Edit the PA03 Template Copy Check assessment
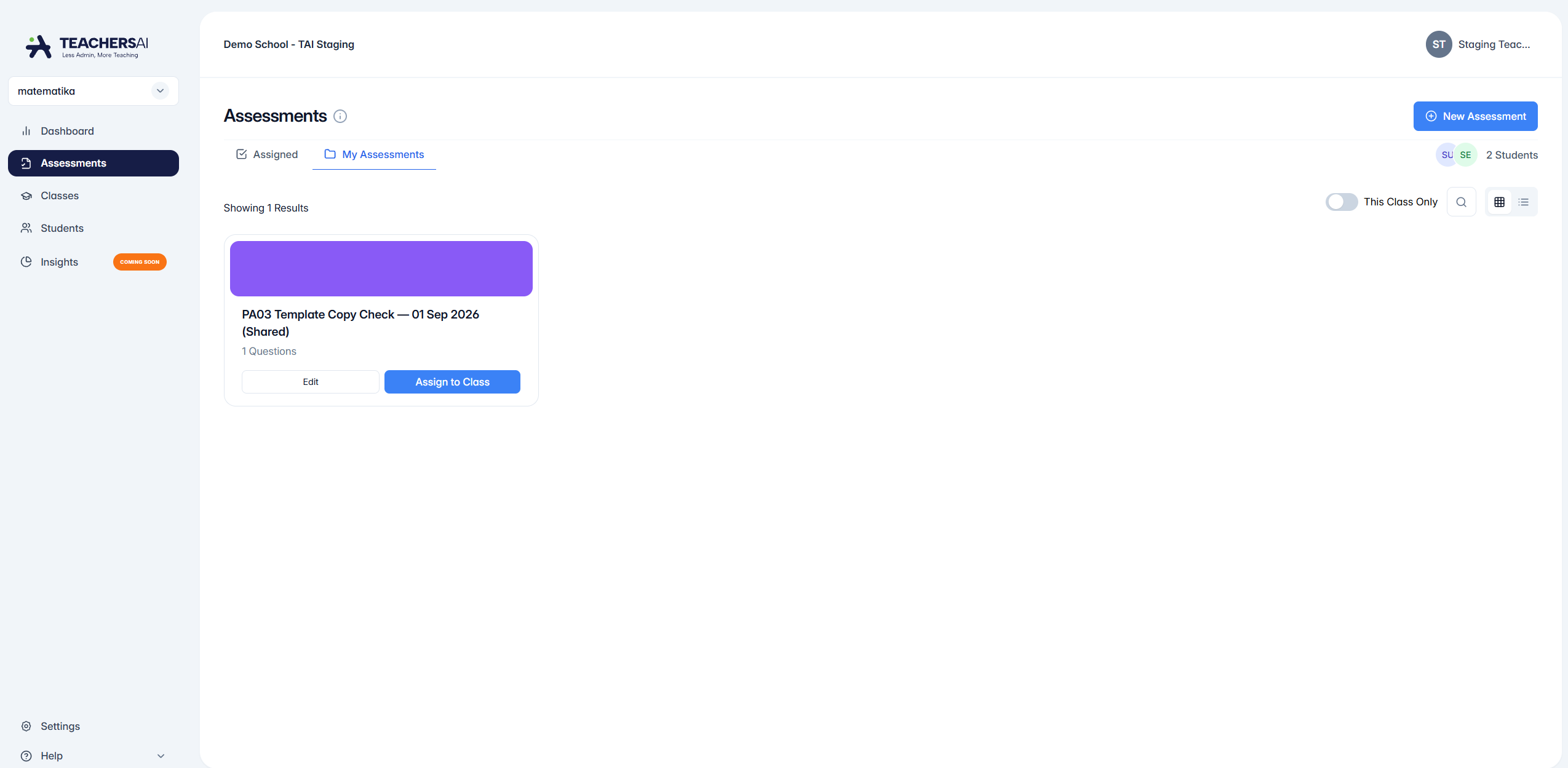Image resolution: width=1568 pixels, height=768 pixels. coord(310,382)
